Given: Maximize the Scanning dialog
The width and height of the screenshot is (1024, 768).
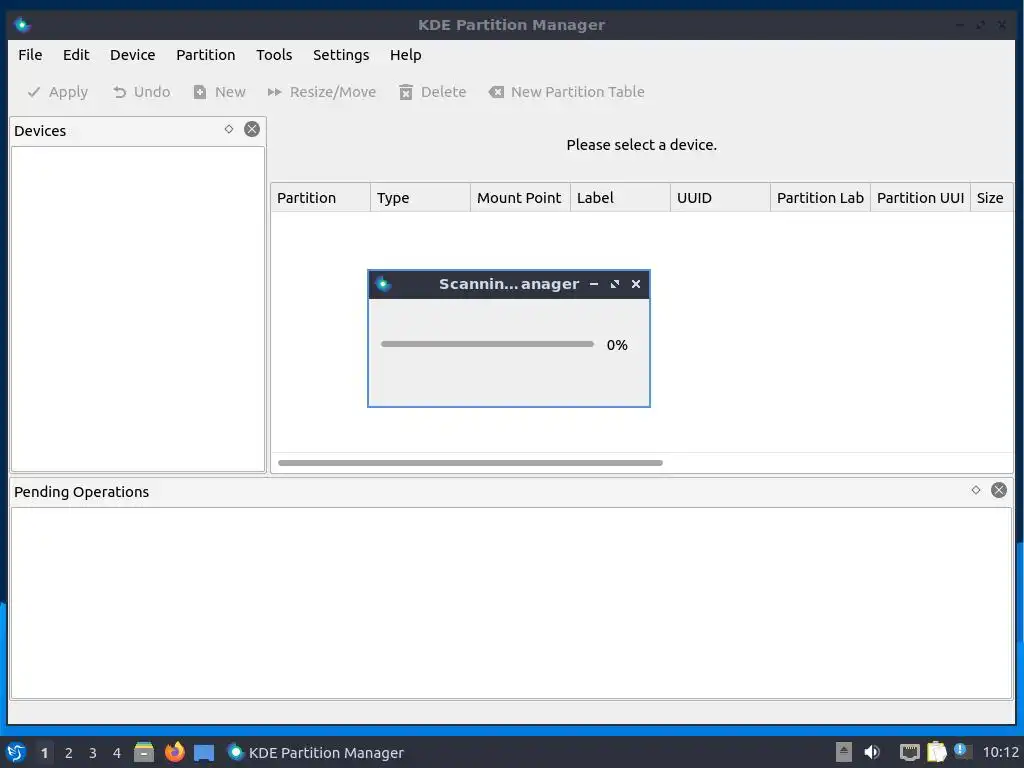Looking at the screenshot, I should coord(615,284).
